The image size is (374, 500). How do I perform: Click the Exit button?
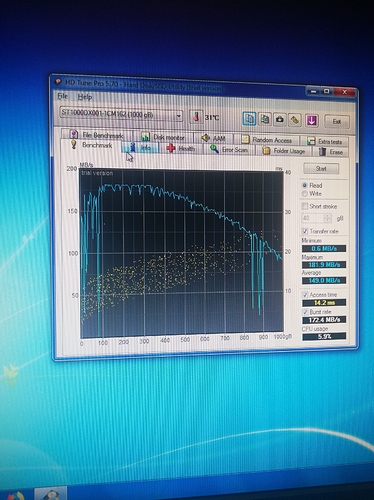point(337,122)
